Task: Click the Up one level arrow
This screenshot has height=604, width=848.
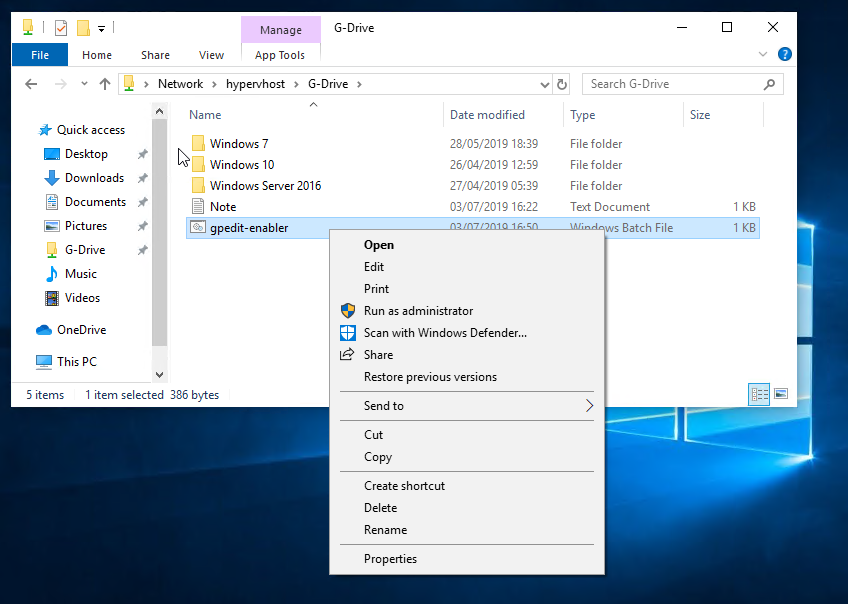Action: pos(105,84)
